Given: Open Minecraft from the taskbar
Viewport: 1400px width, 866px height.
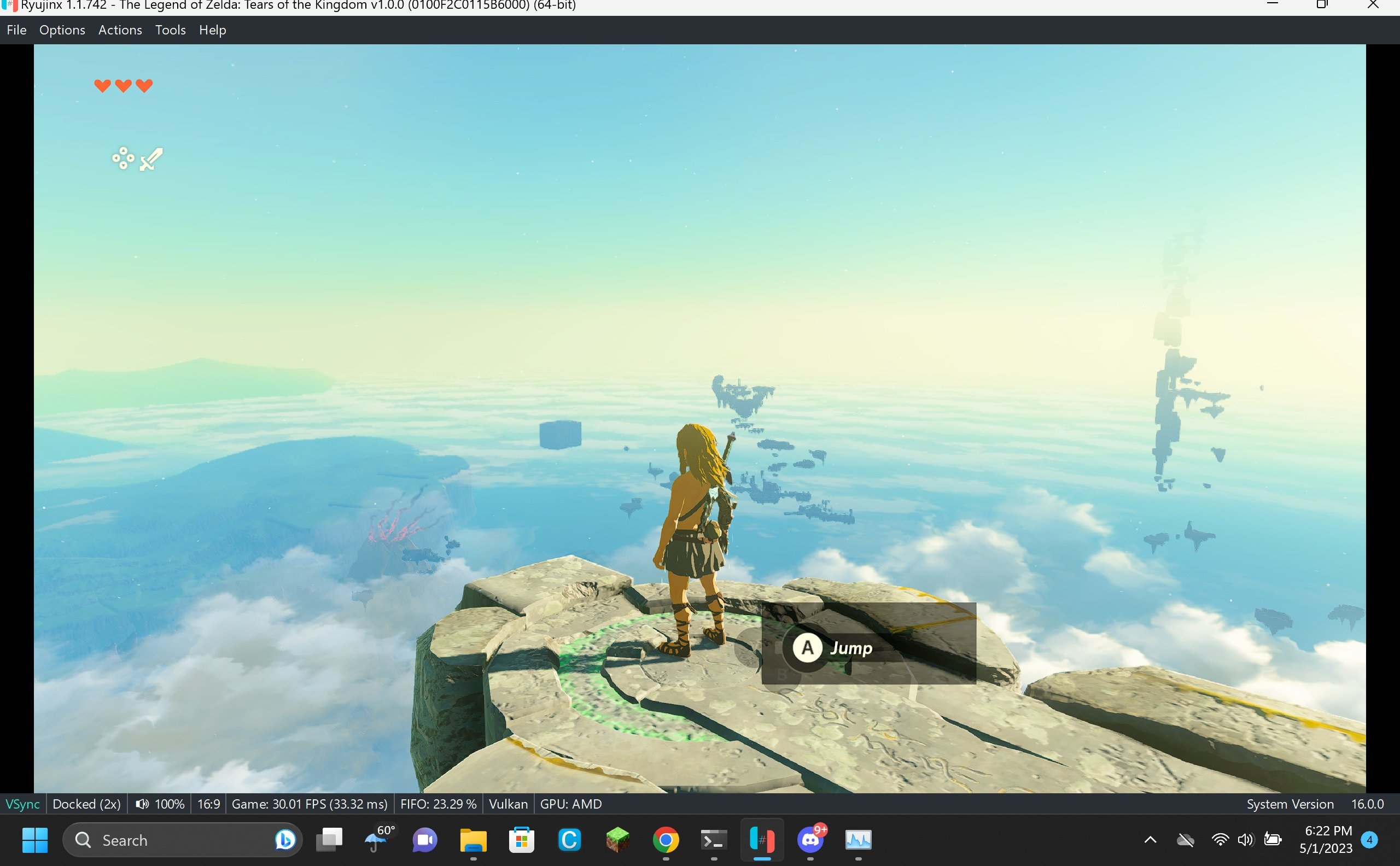Looking at the screenshot, I should (617, 840).
